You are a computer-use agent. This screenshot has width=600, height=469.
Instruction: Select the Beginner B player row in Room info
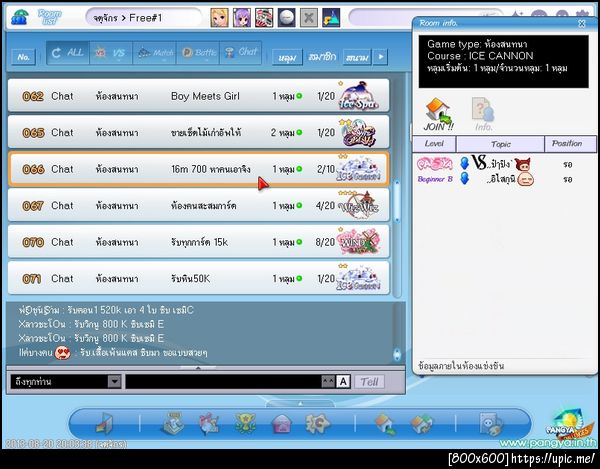(x=504, y=179)
